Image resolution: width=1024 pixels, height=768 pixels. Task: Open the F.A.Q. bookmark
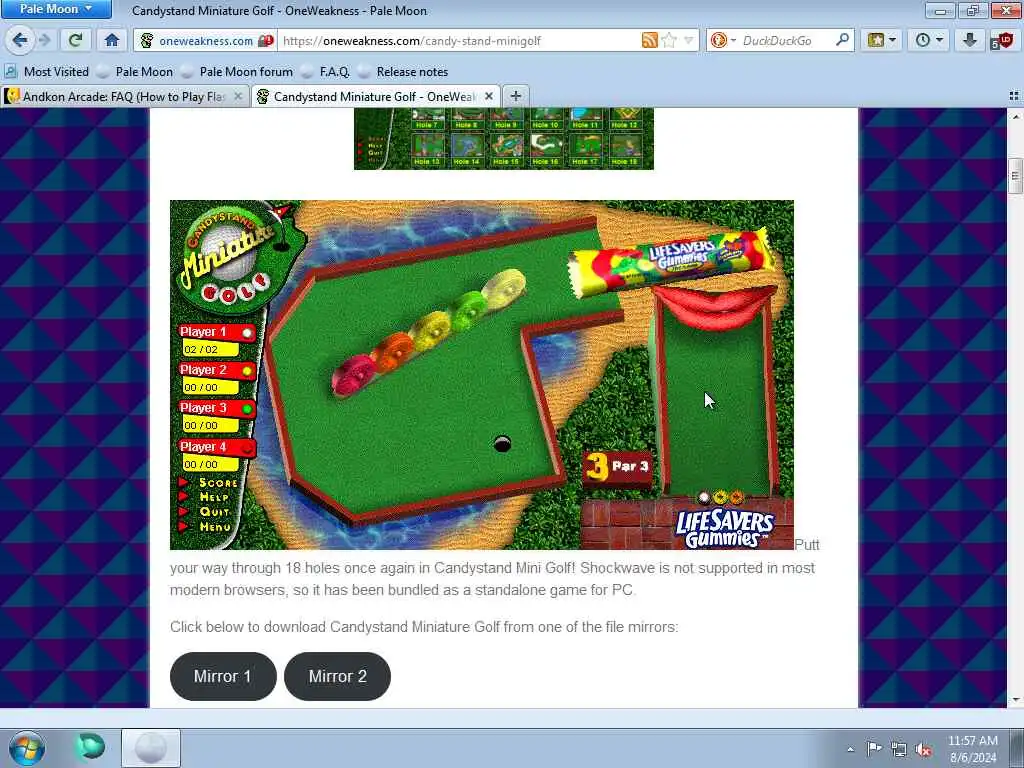point(325,72)
